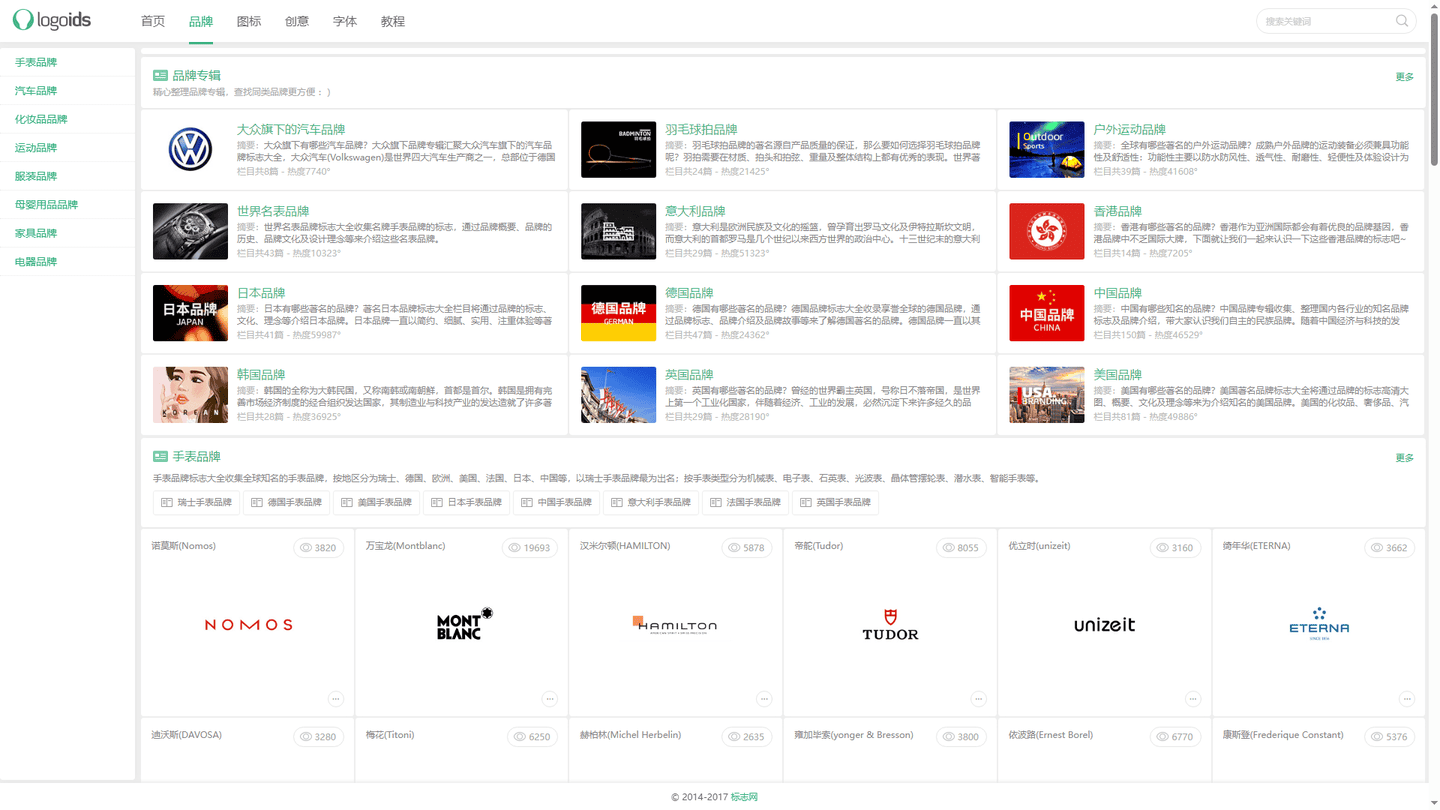Click the view count badge 19693
This screenshot has width=1440, height=810.
[530, 548]
